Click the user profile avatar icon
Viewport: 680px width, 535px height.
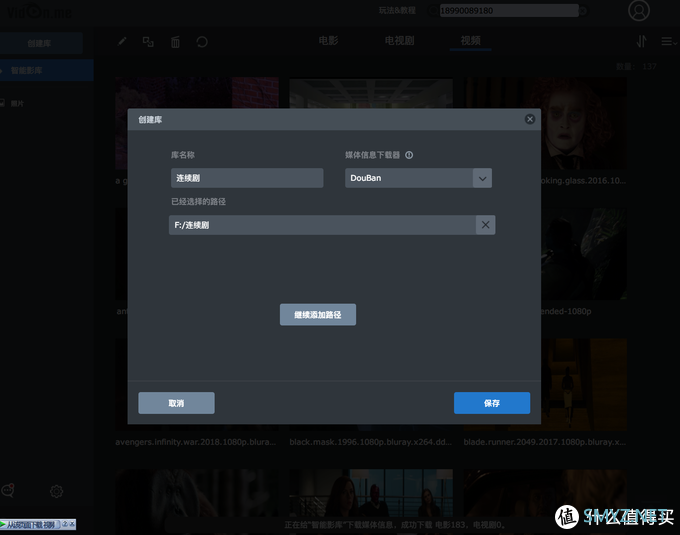click(x=639, y=10)
